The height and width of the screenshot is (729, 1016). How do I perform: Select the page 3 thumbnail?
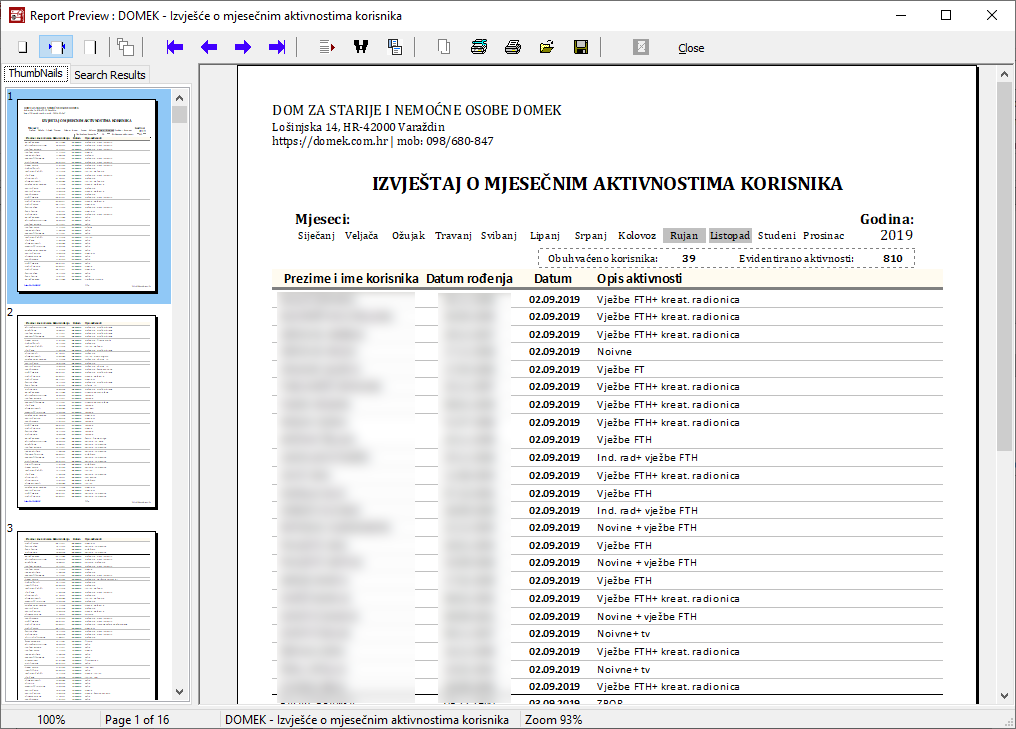click(x=86, y=615)
